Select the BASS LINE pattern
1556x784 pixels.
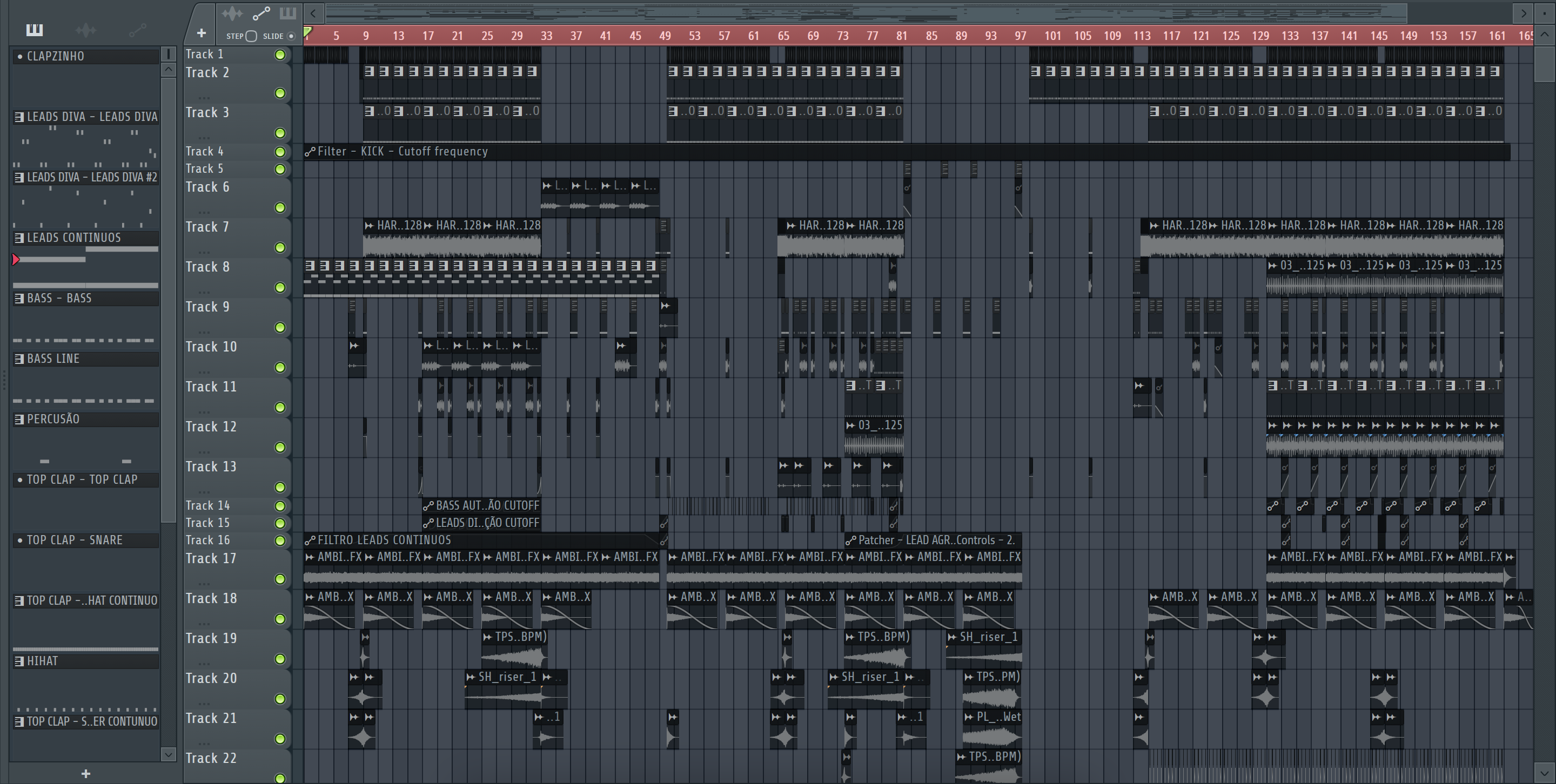point(86,358)
